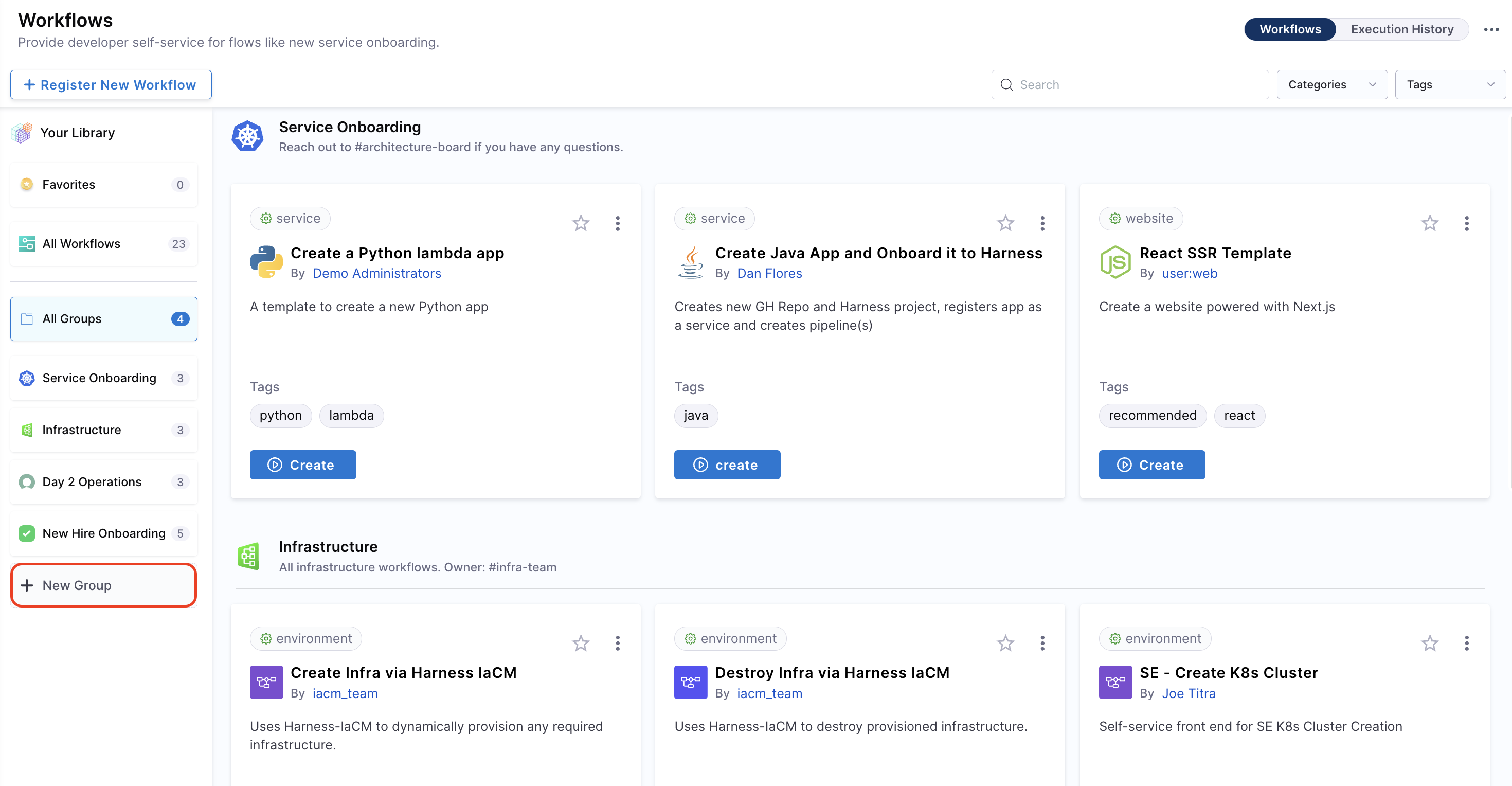The image size is (1512, 786).
Task: Switch to the Execution History tab
Action: pyautogui.click(x=1401, y=29)
